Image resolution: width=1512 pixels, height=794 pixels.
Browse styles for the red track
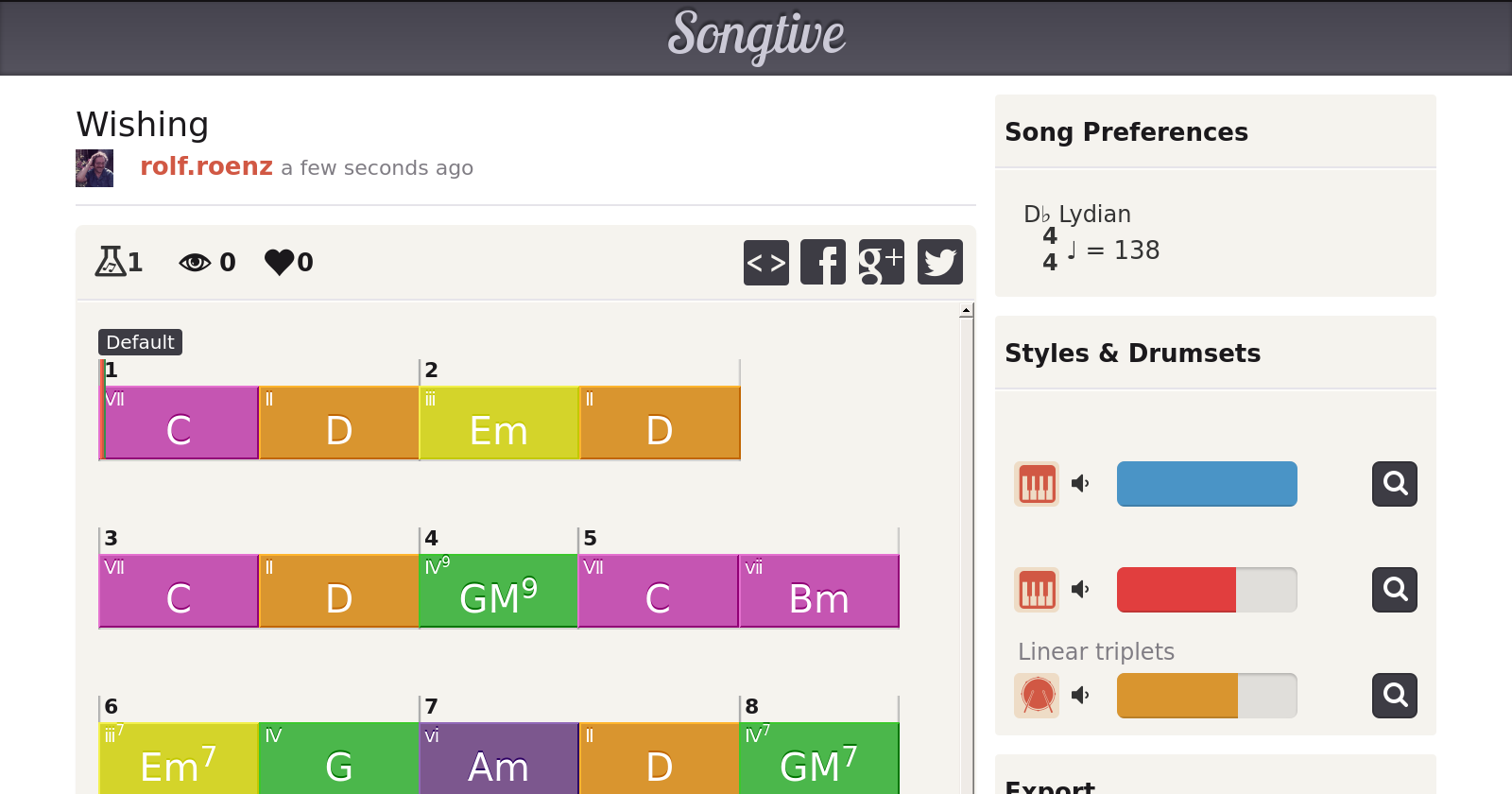coord(1395,590)
